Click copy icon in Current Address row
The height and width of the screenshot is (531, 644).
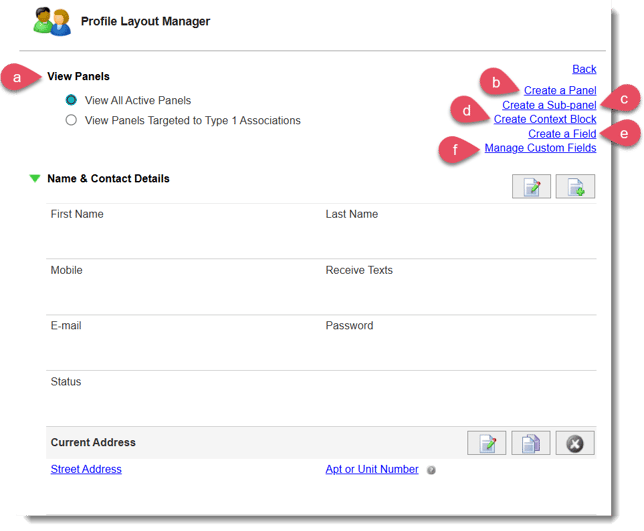(531, 443)
